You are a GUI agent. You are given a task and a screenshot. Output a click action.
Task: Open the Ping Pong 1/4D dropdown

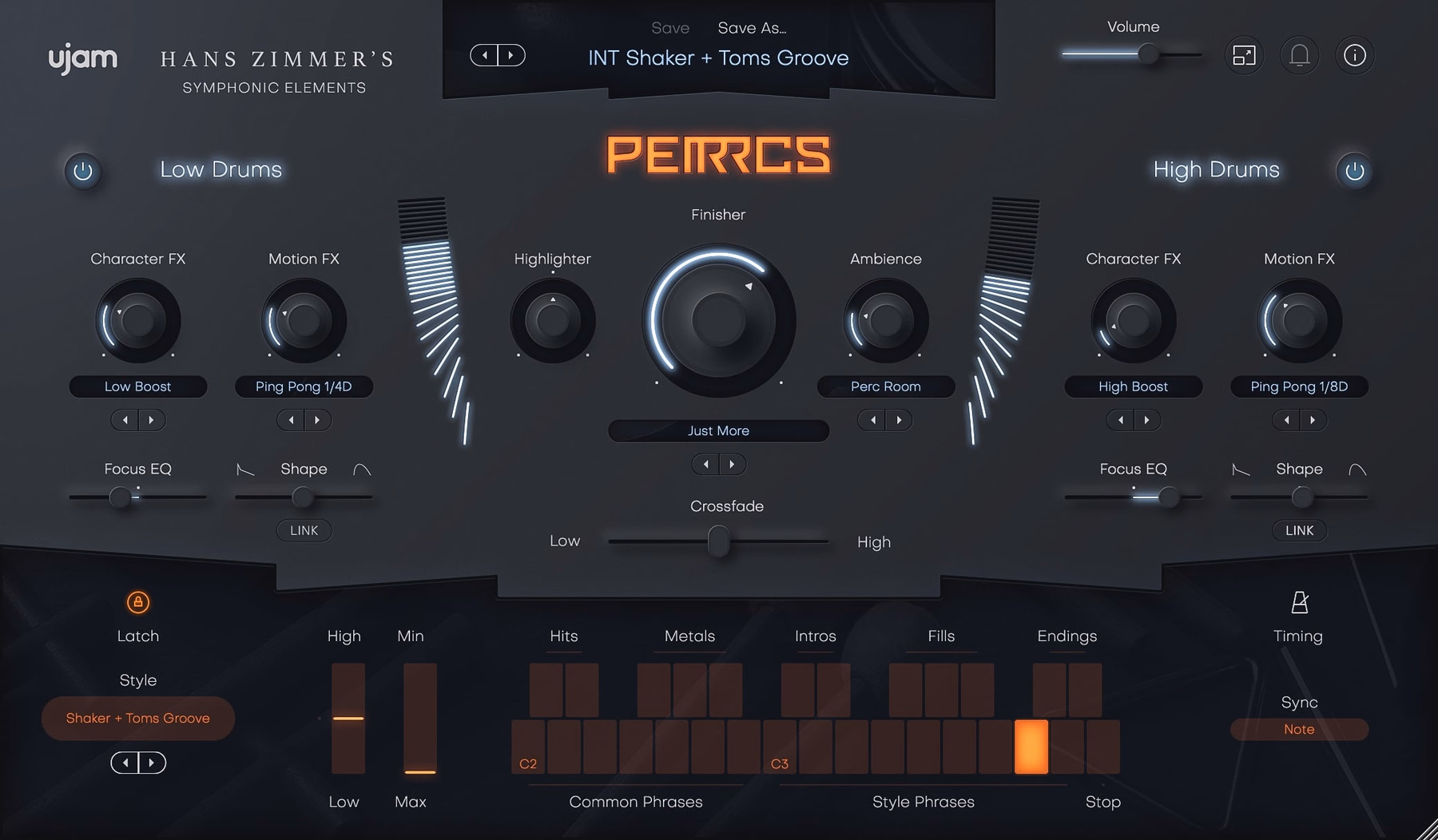[304, 386]
